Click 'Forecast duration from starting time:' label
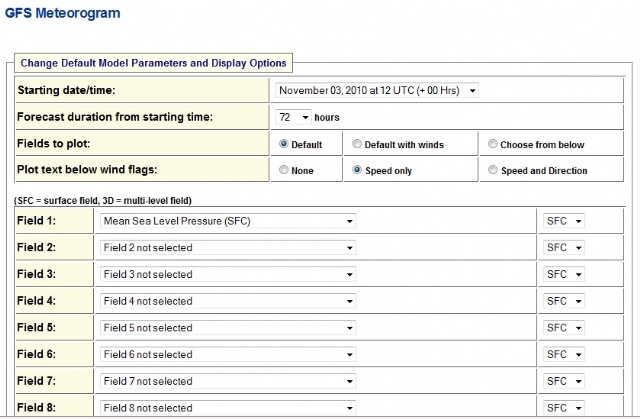640x419 pixels. (115, 117)
